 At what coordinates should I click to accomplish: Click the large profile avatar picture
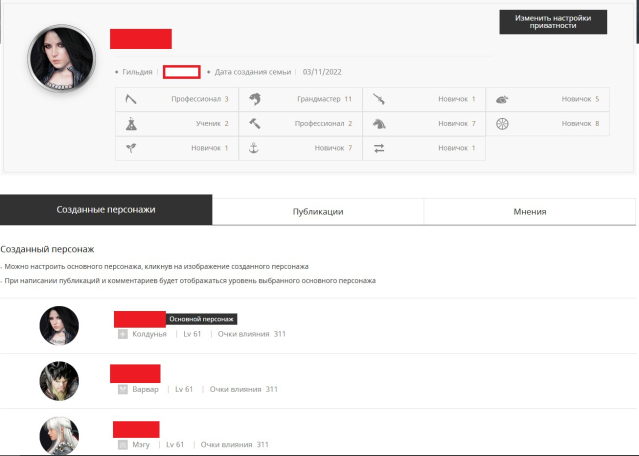pyautogui.click(x=61, y=58)
